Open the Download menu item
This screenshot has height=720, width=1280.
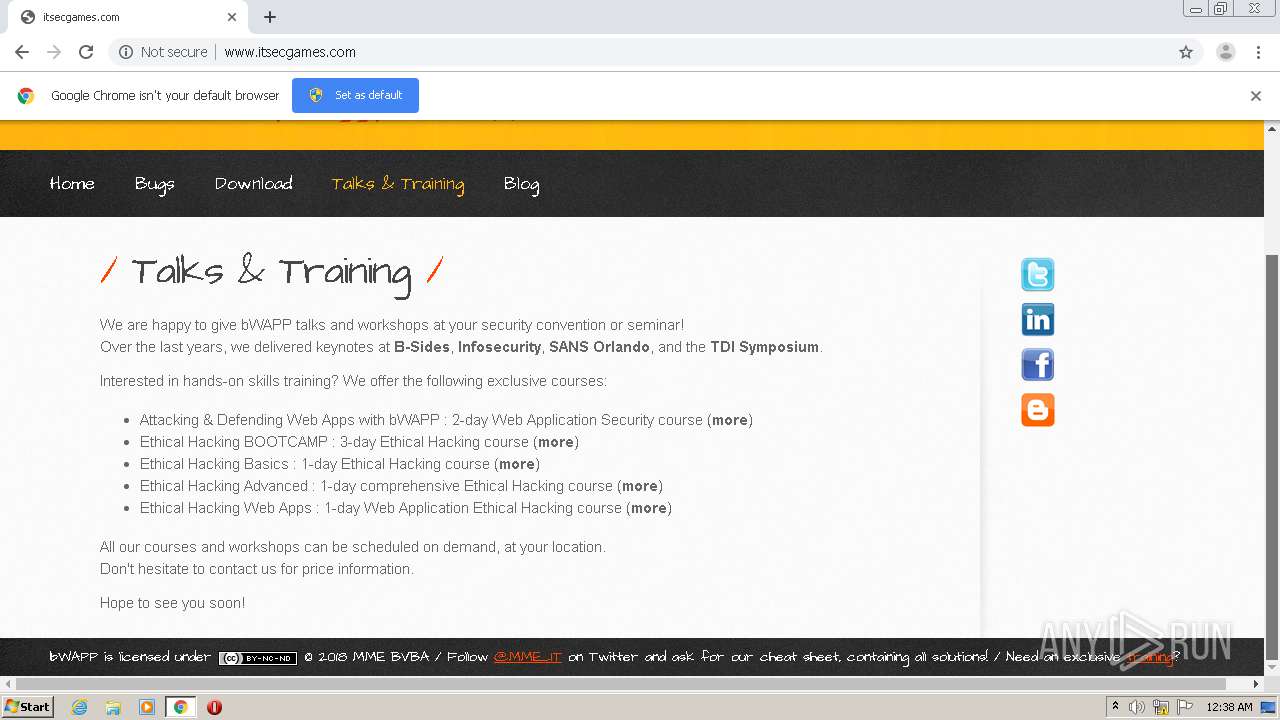tap(253, 184)
